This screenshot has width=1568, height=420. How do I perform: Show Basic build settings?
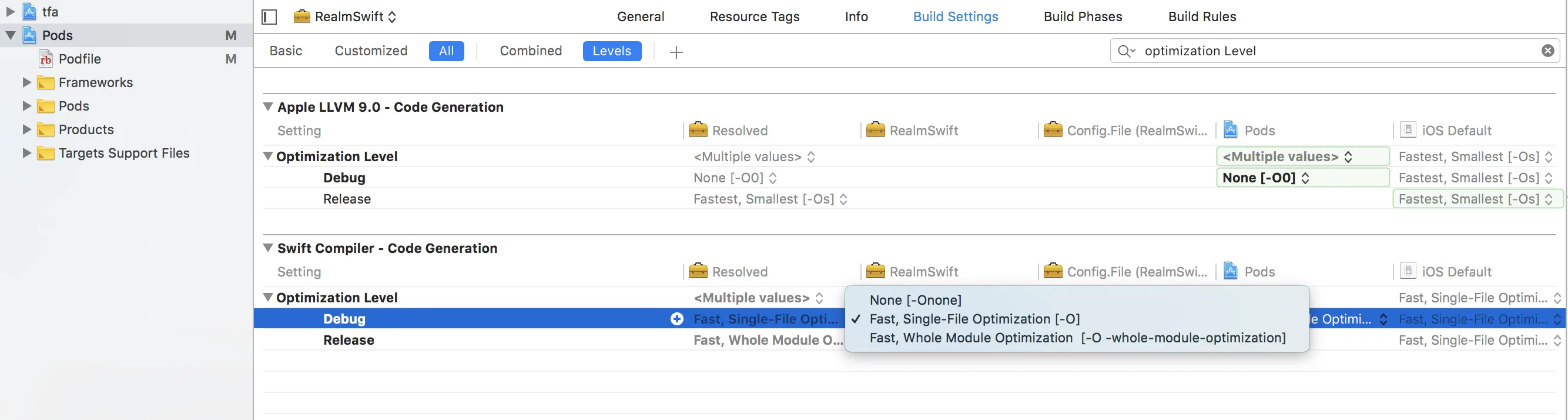pos(286,51)
